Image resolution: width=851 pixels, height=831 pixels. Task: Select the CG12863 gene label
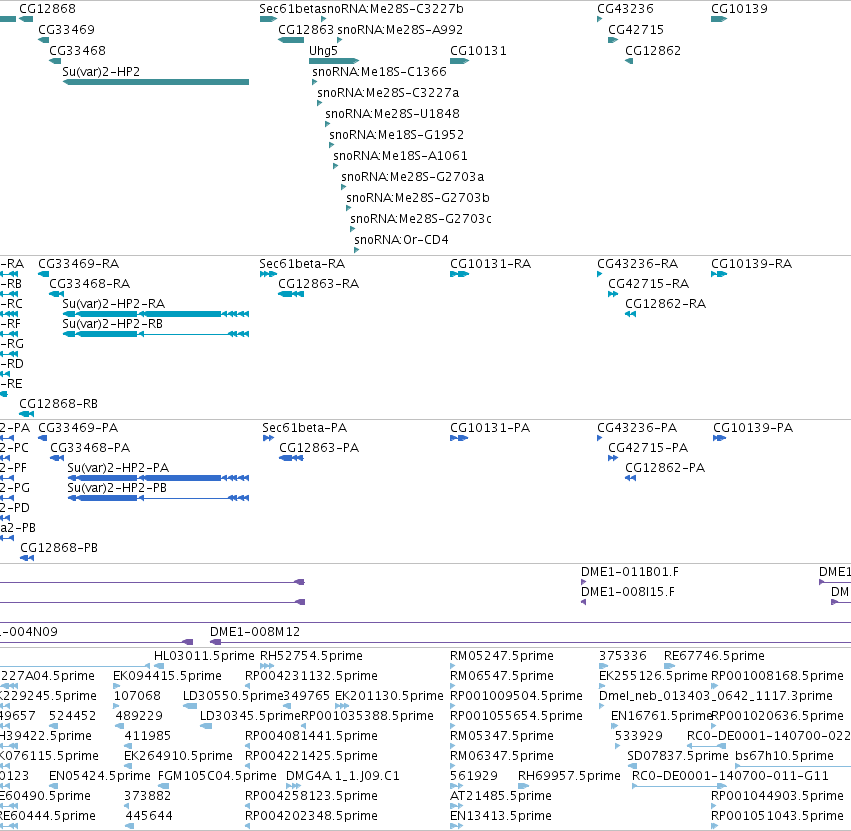click(x=306, y=30)
